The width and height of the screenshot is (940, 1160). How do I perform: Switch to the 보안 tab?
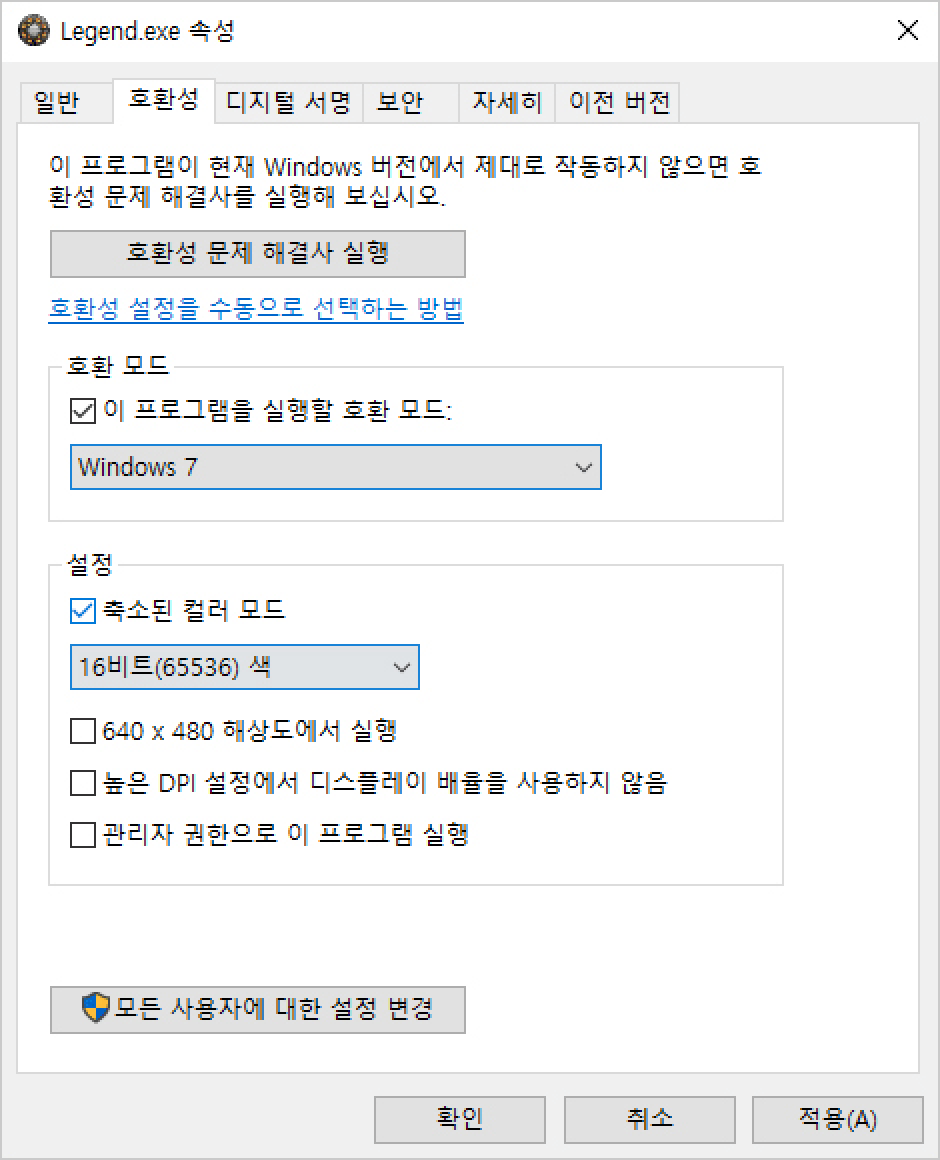pyautogui.click(x=410, y=102)
